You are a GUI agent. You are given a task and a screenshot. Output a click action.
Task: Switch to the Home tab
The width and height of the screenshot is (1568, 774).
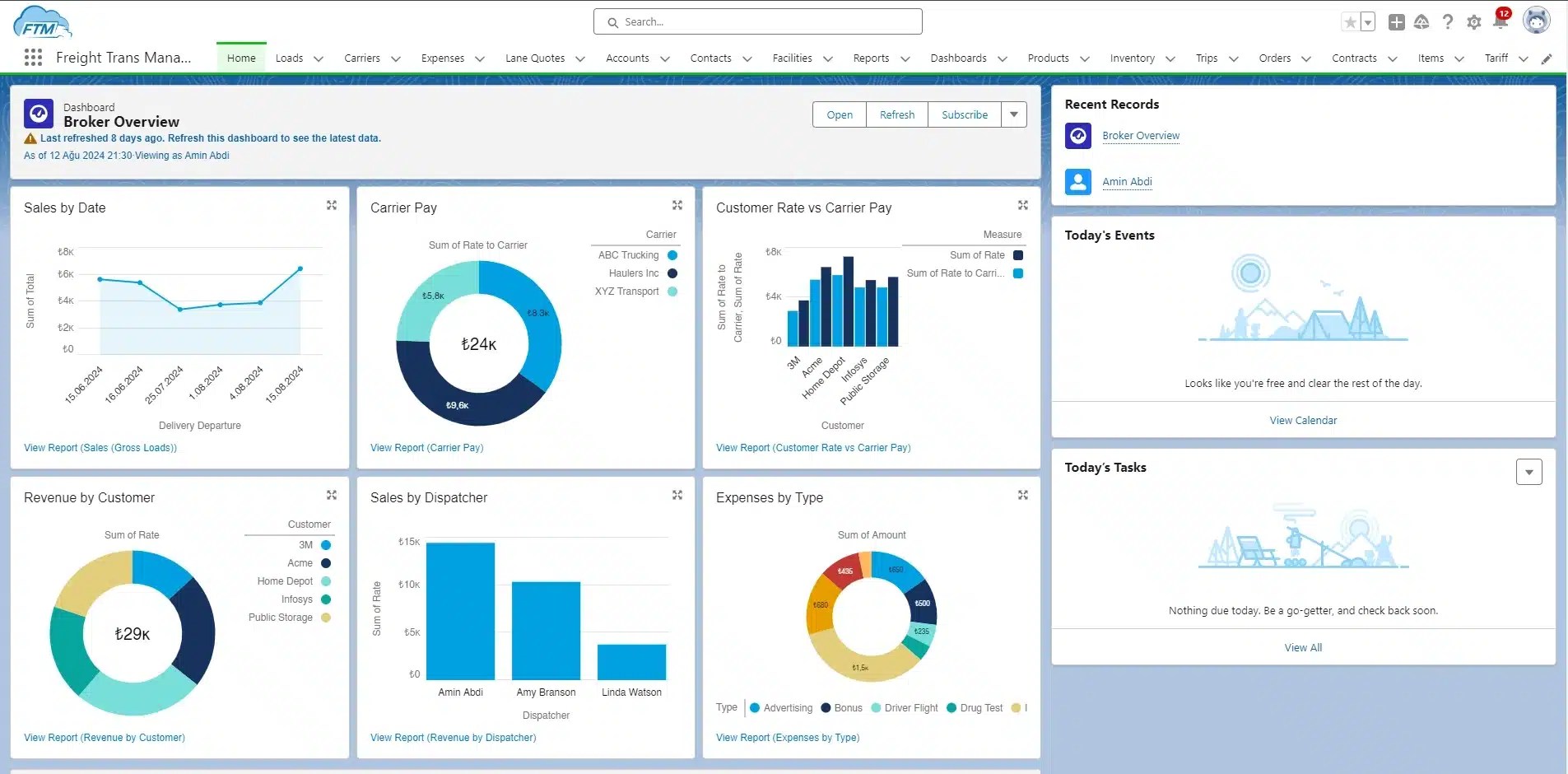coord(240,58)
